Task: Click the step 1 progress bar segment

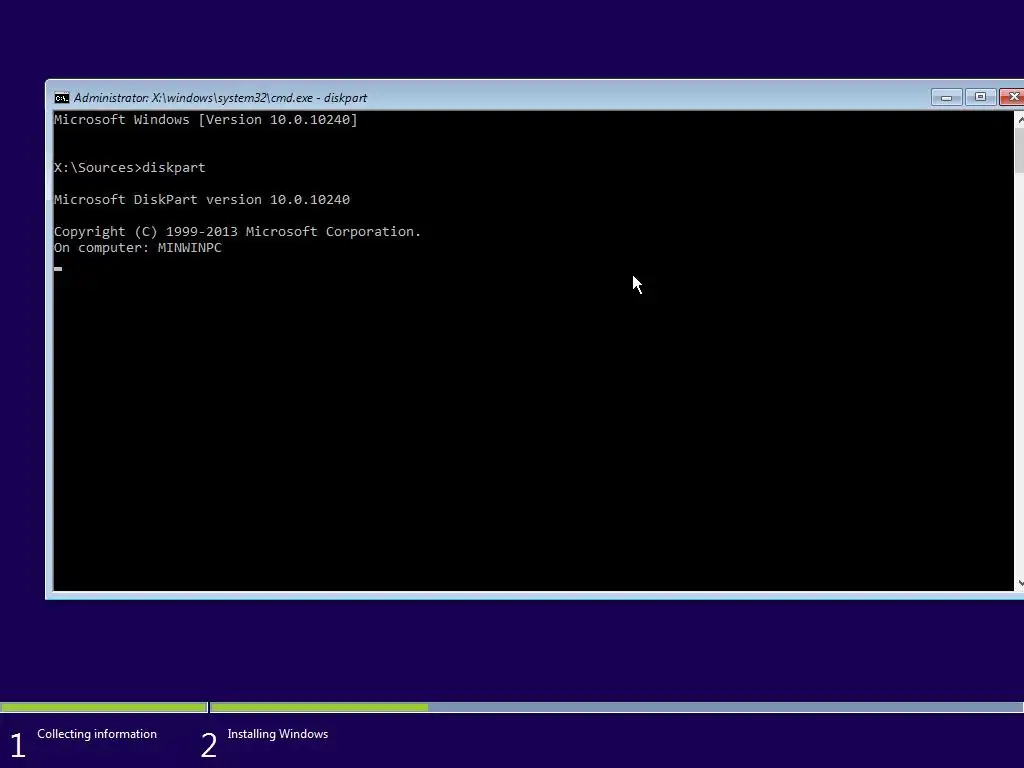Action: point(104,707)
